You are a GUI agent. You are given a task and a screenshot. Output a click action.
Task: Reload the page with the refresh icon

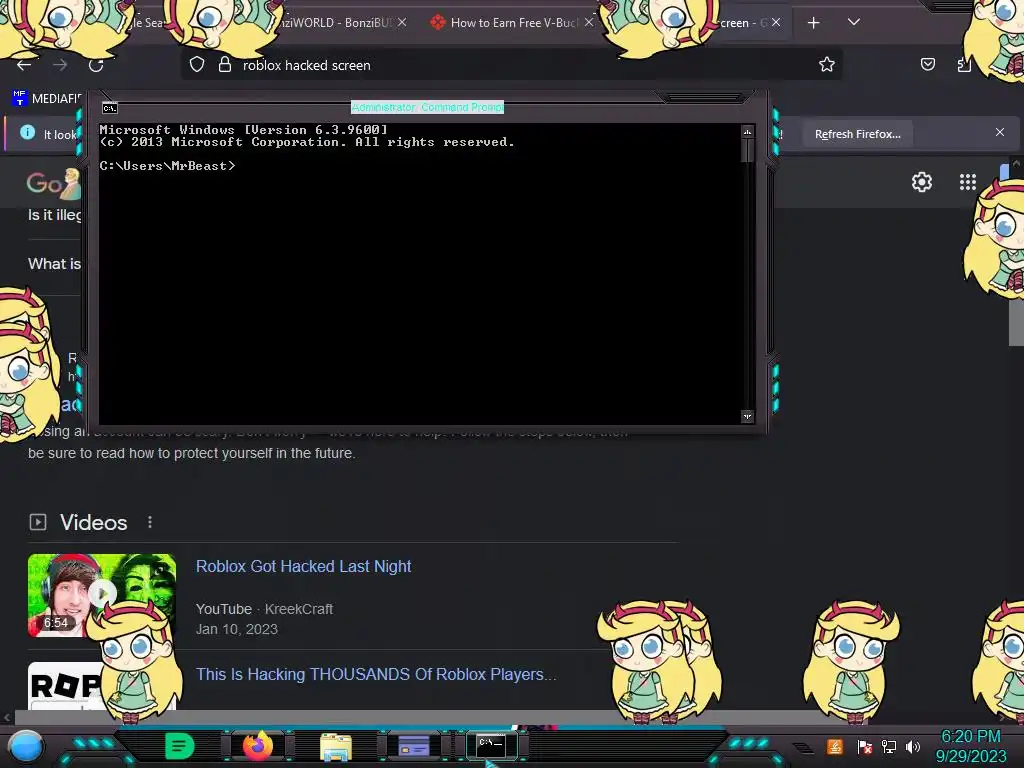click(x=96, y=65)
